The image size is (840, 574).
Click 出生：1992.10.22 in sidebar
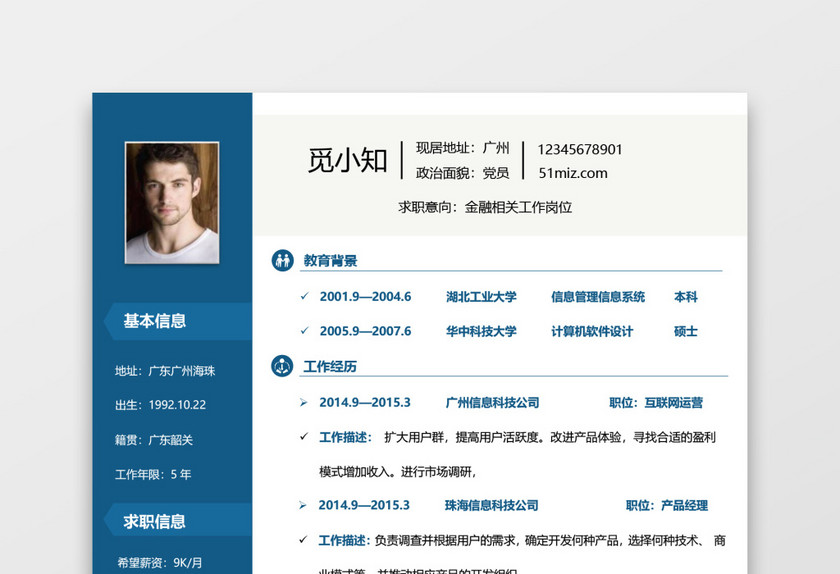click(x=161, y=405)
